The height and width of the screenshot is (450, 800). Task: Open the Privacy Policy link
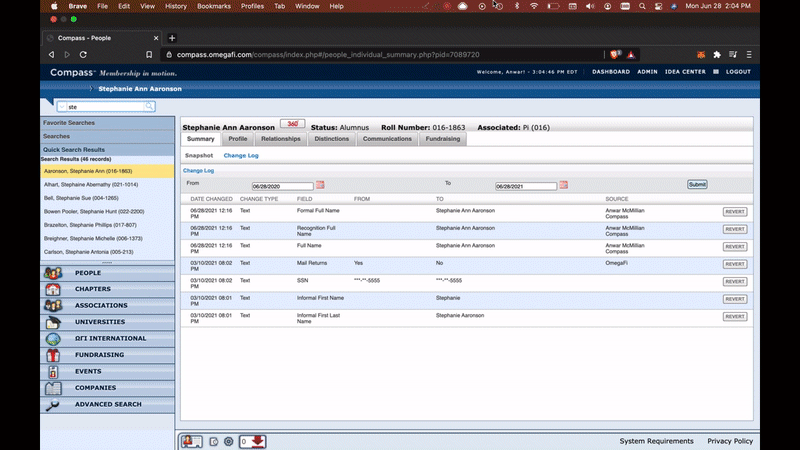(730, 441)
